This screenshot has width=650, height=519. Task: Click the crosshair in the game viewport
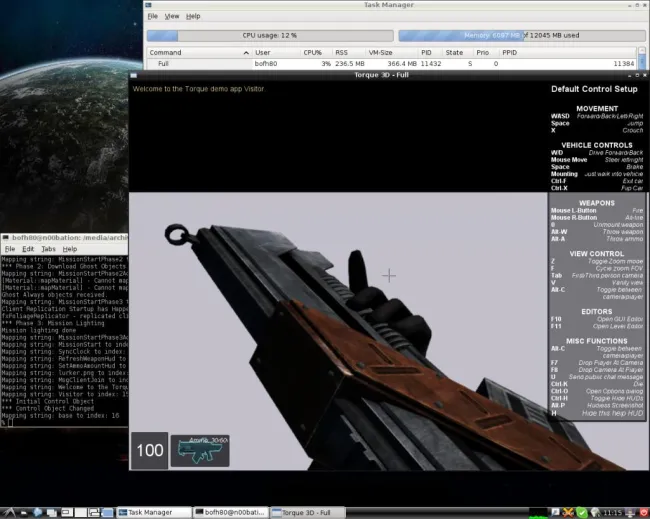click(x=389, y=276)
